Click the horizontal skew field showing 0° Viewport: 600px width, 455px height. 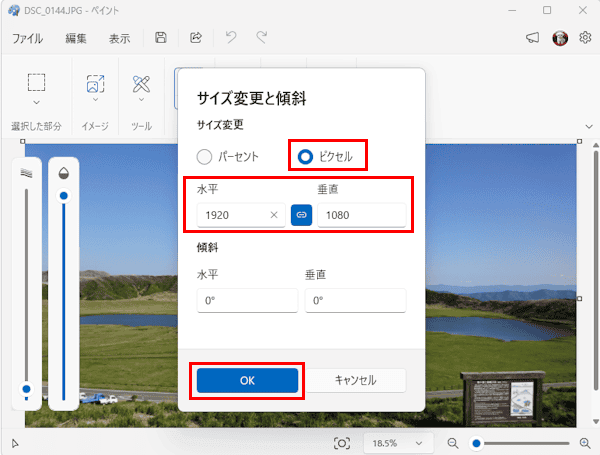[x=247, y=300]
